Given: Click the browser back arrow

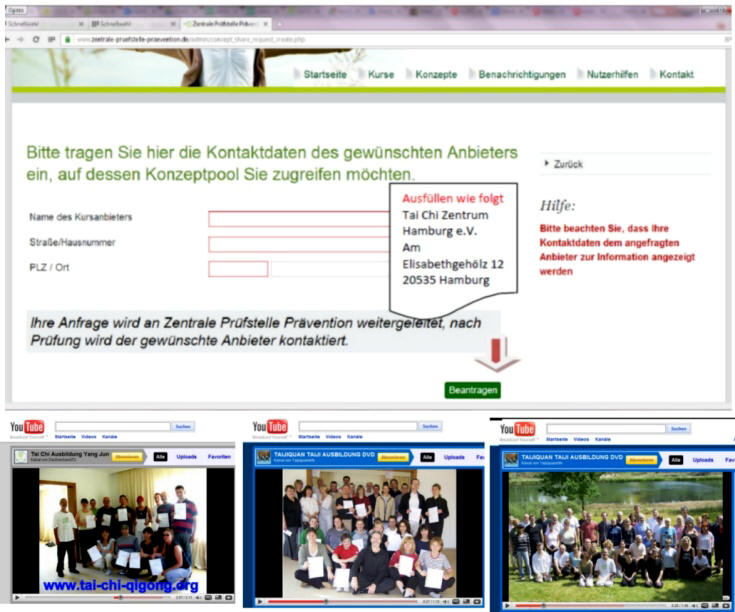Looking at the screenshot, I should tap(8, 39).
